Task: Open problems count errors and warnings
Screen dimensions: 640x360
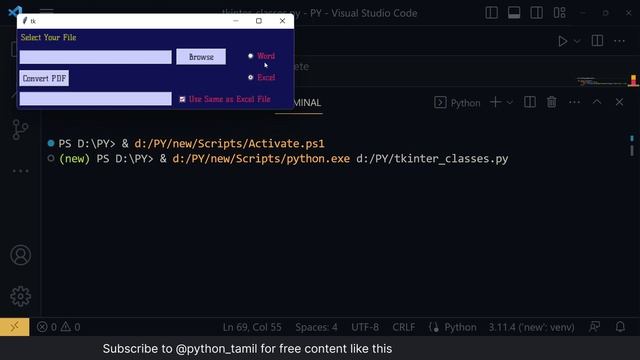Action: click(58, 327)
